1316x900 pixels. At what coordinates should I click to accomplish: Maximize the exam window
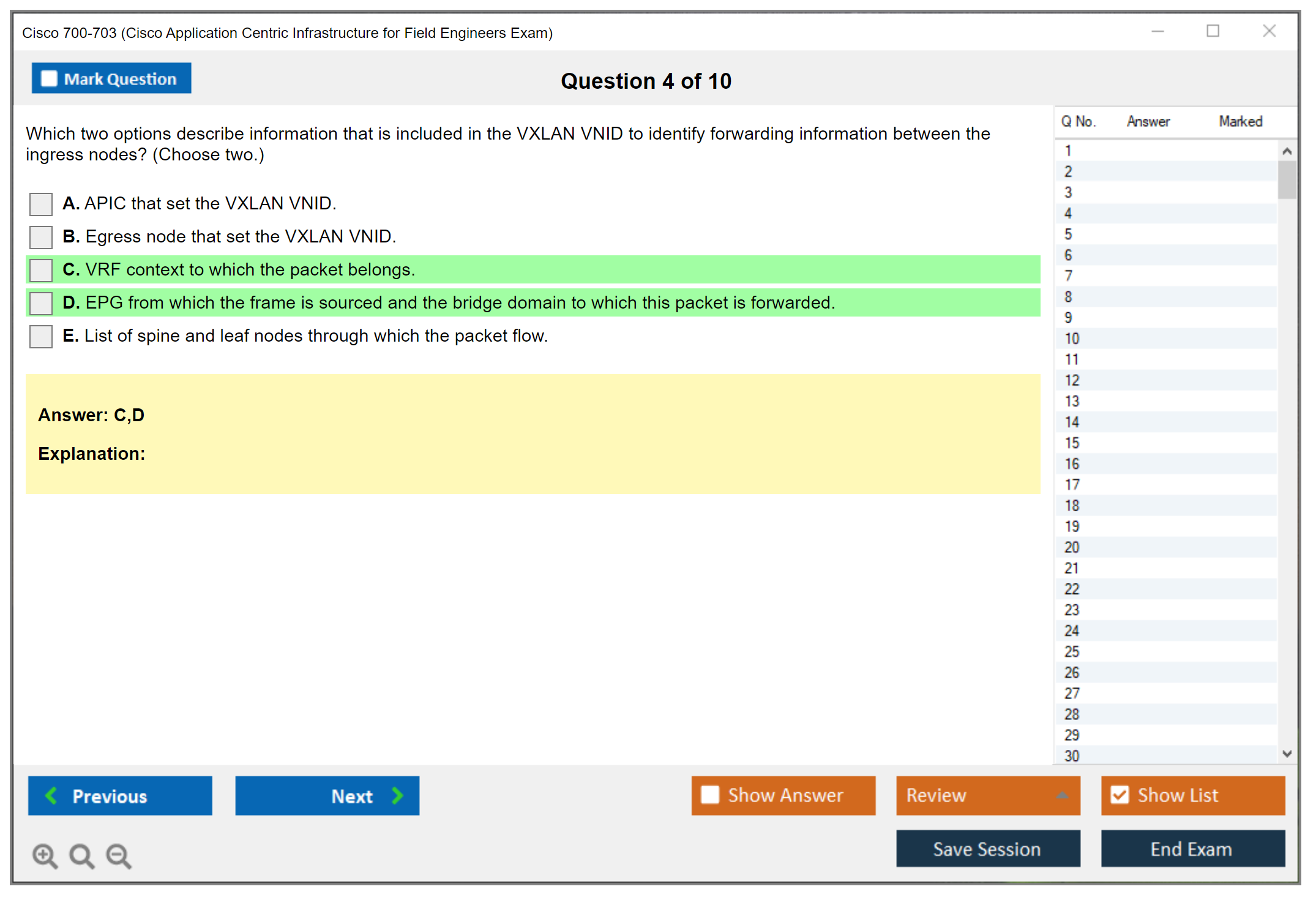pyautogui.click(x=1213, y=31)
